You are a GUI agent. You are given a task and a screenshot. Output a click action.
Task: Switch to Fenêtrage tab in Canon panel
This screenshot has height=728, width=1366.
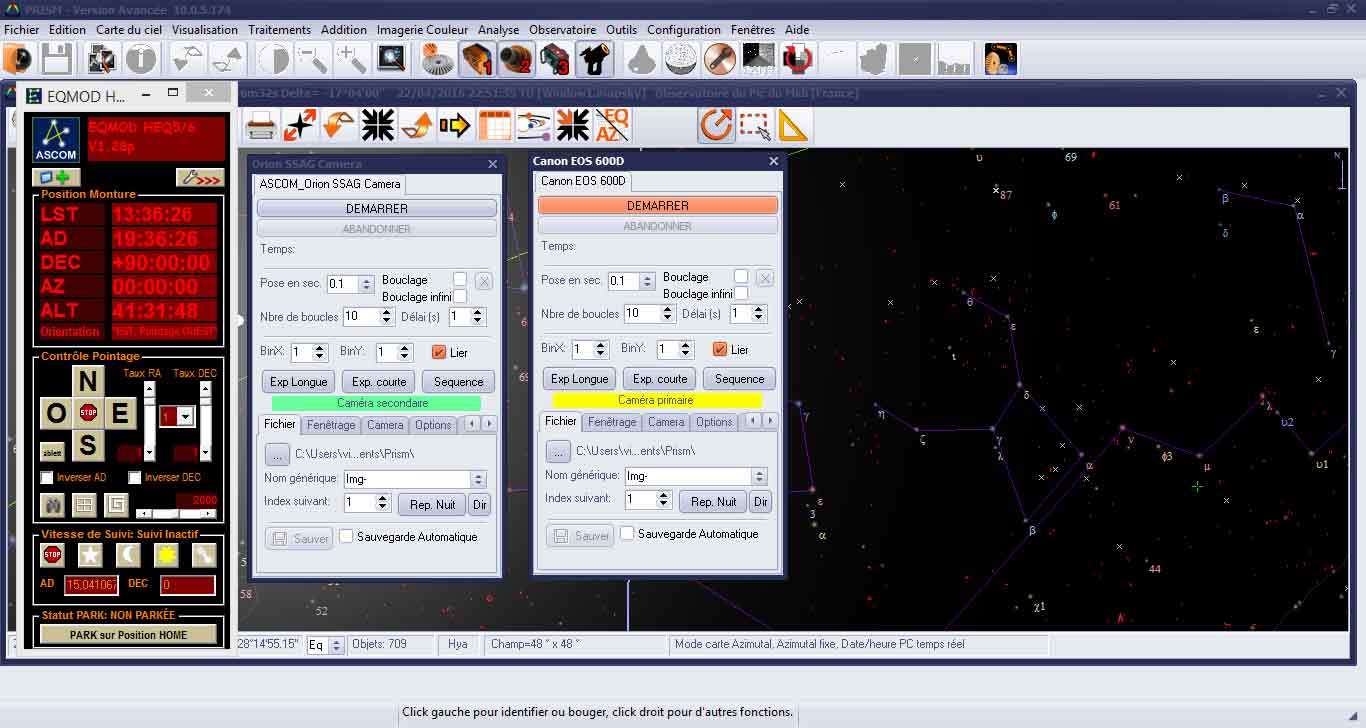tap(612, 422)
